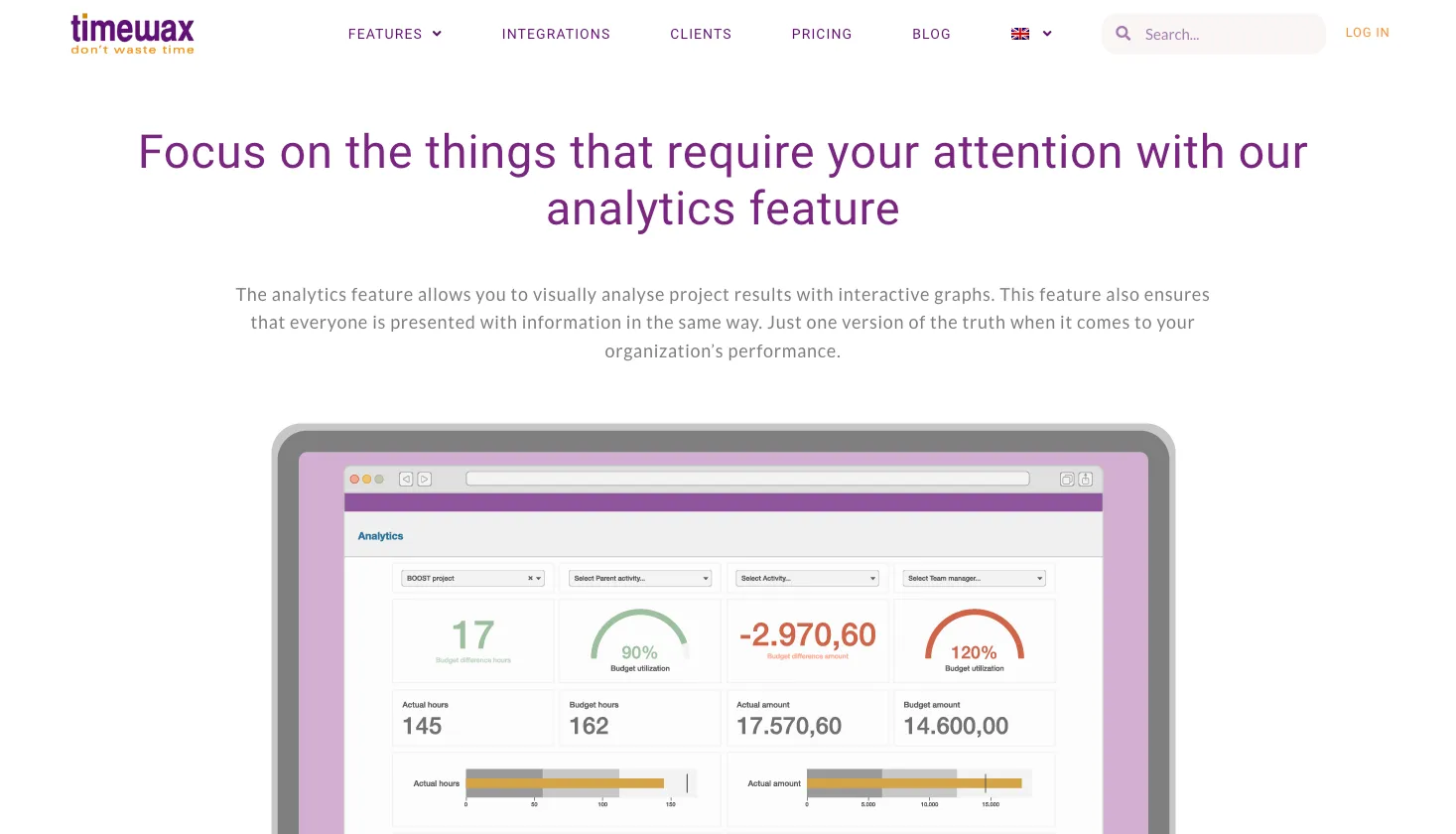The image size is (1456, 834).
Task: Click the 'BOOST project' dropdown in mockup
Action: coord(473,578)
